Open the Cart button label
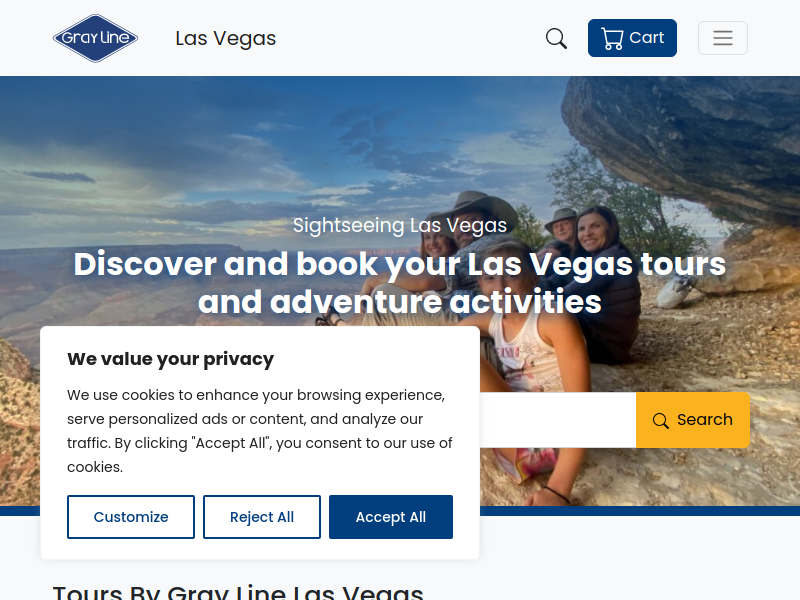 click(x=646, y=38)
